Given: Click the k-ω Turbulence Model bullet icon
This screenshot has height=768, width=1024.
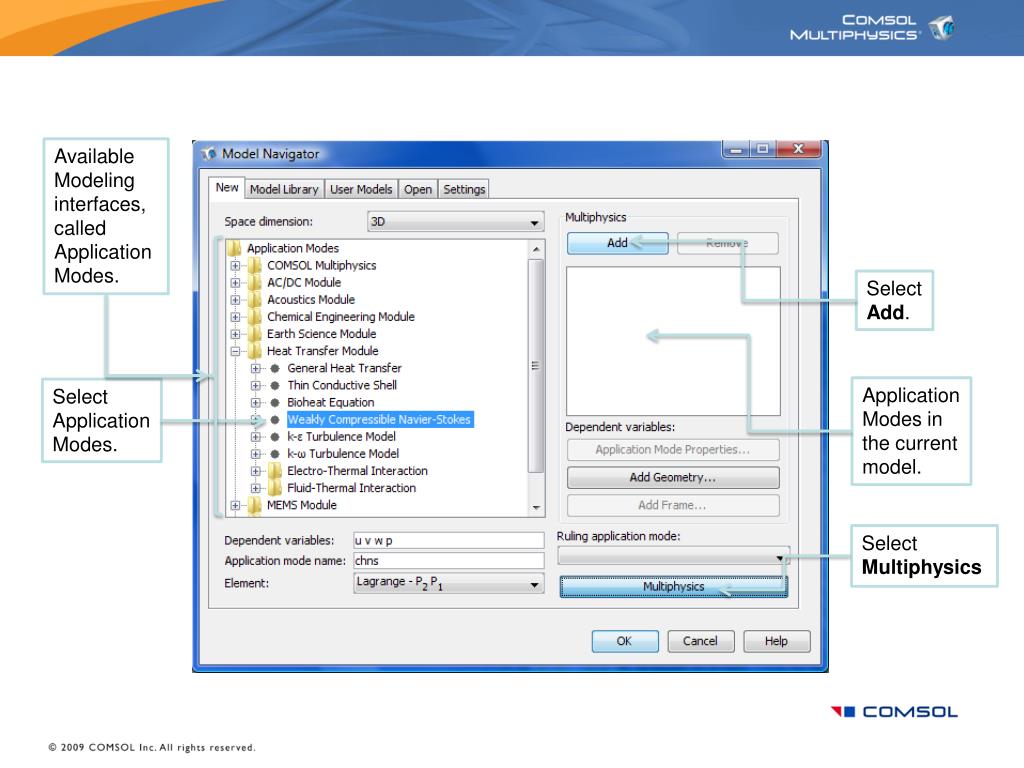Looking at the screenshot, I should point(275,453).
